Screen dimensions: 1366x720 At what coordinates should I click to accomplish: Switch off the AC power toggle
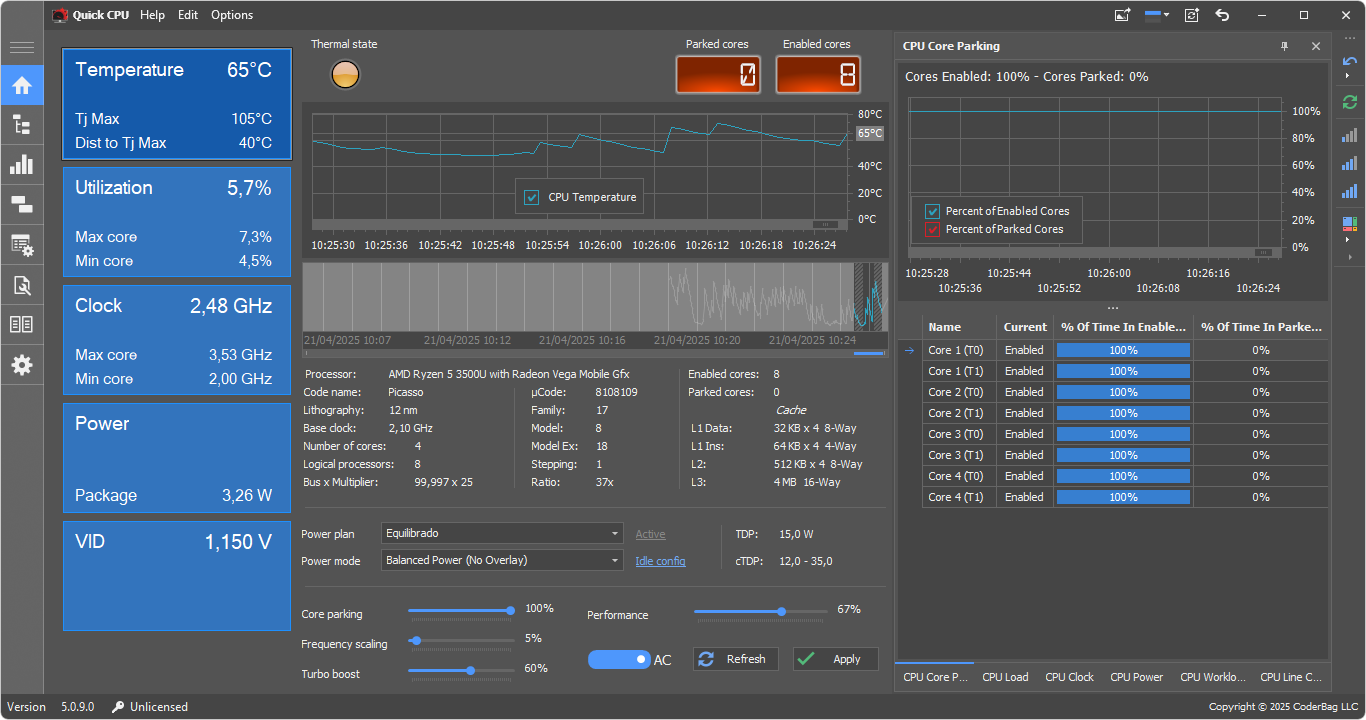pyautogui.click(x=619, y=659)
